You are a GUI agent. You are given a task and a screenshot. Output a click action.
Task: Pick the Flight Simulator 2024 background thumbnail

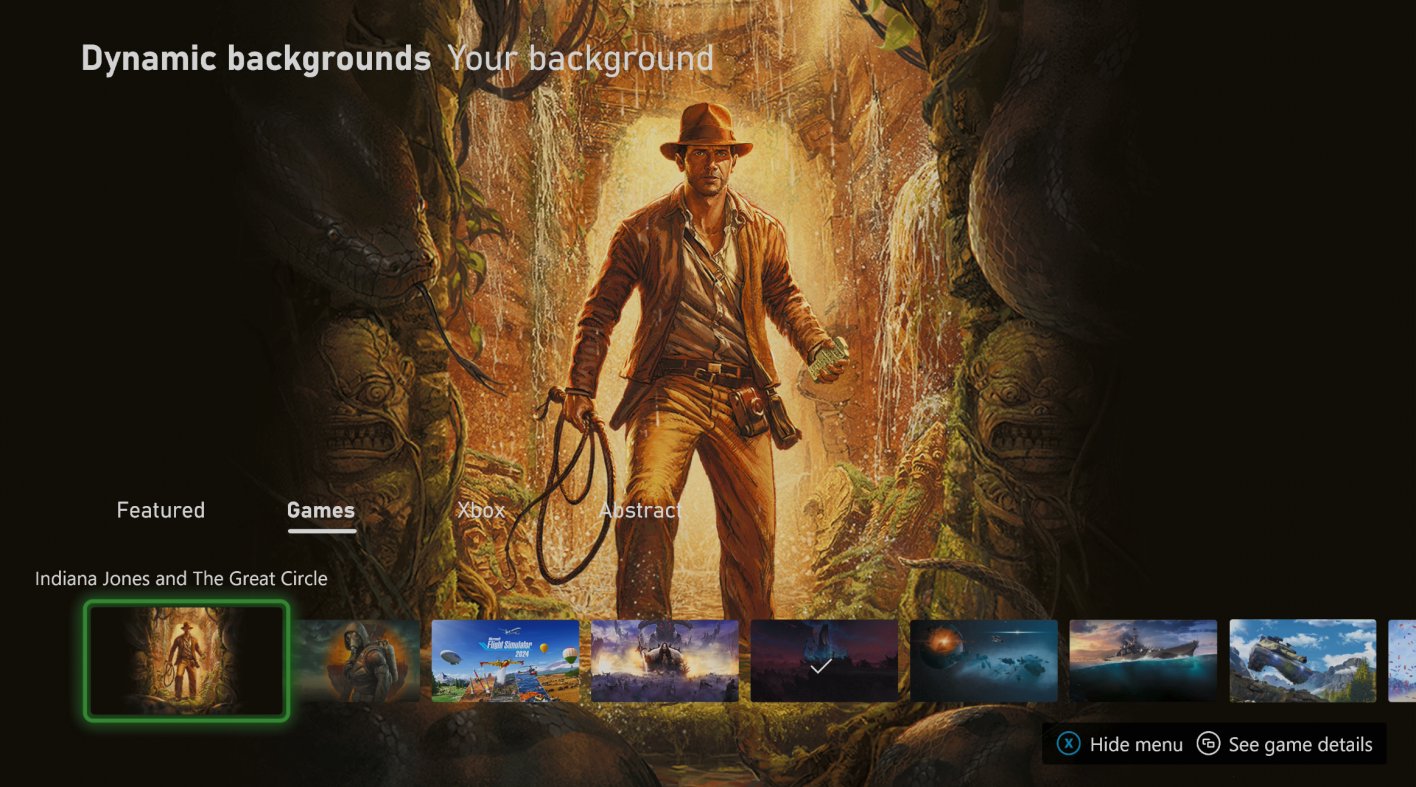point(506,661)
